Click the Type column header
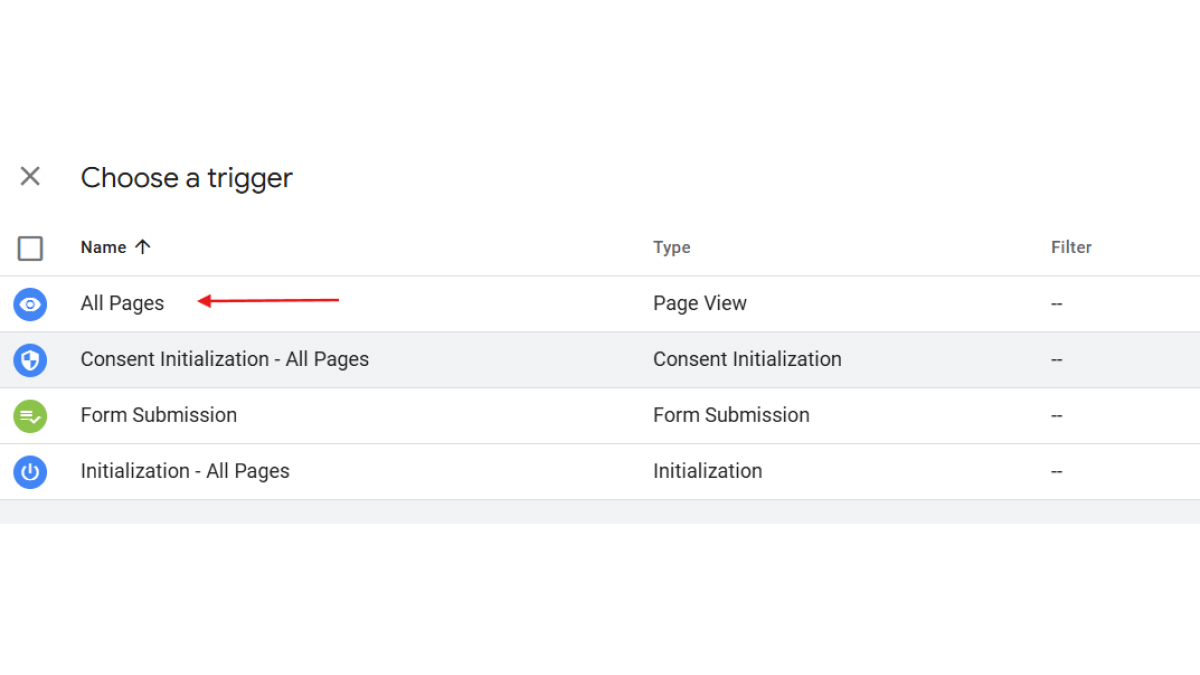The image size is (1200, 675). pos(671,247)
